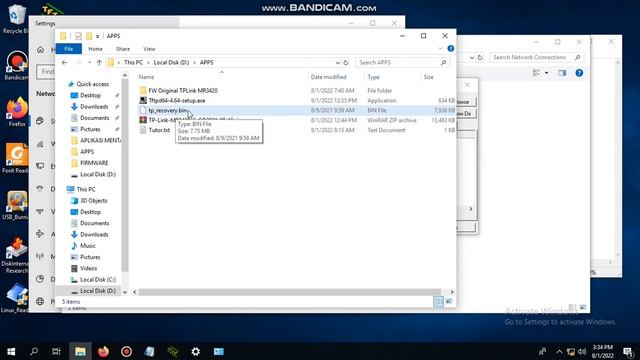This screenshot has height=360, width=640.
Task: Click Properties icon in title bar toolbar
Action: 78,36
